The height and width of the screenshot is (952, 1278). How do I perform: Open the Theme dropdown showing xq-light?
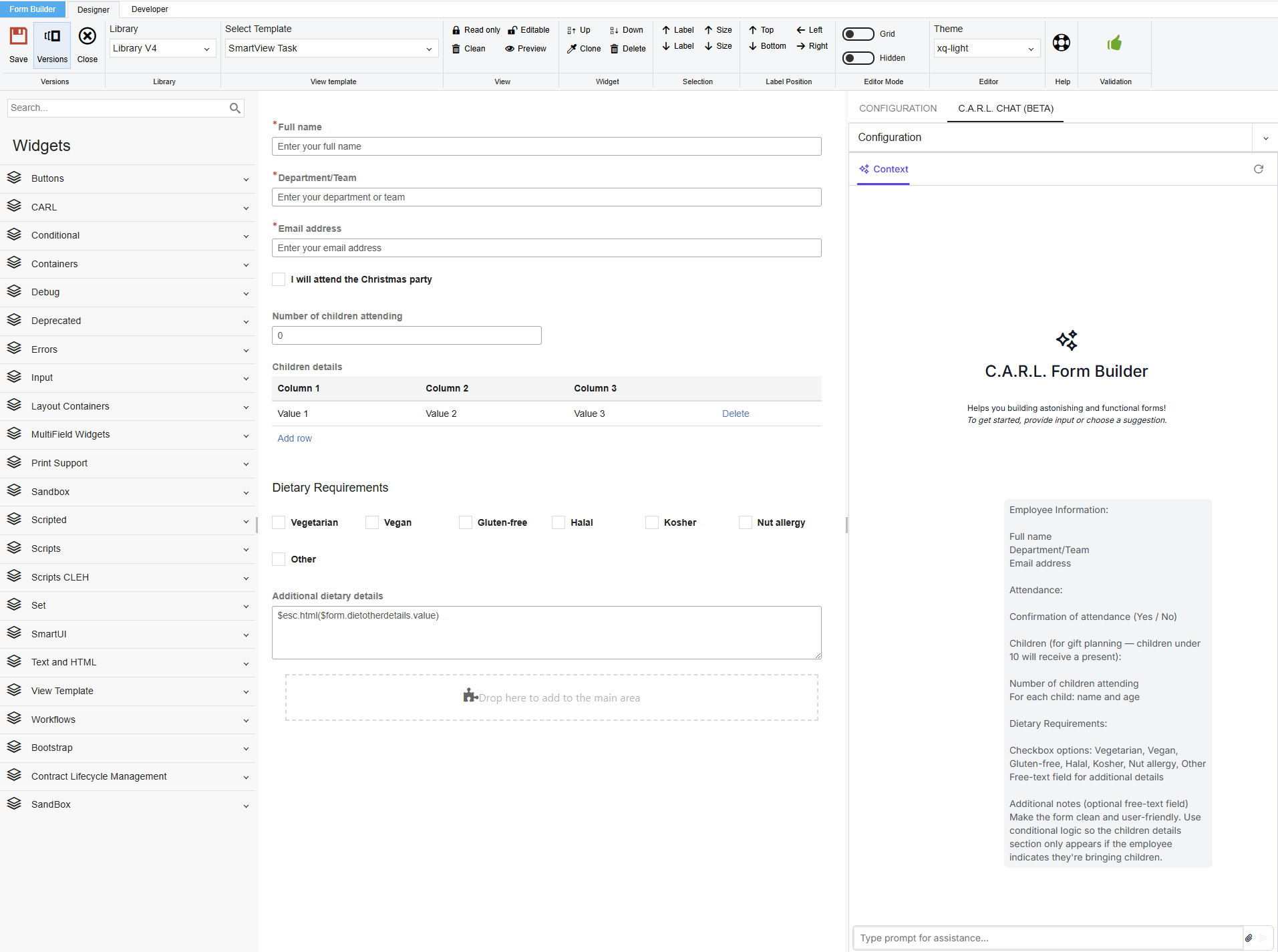(986, 49)
